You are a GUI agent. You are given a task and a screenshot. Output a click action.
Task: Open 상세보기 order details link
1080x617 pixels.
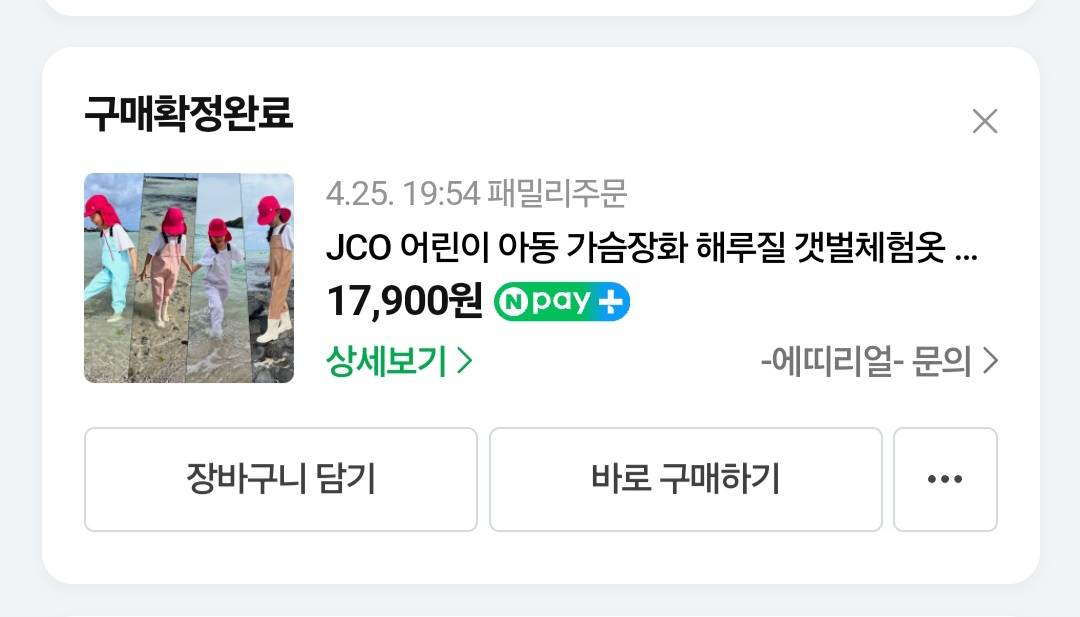pos(399,361)
